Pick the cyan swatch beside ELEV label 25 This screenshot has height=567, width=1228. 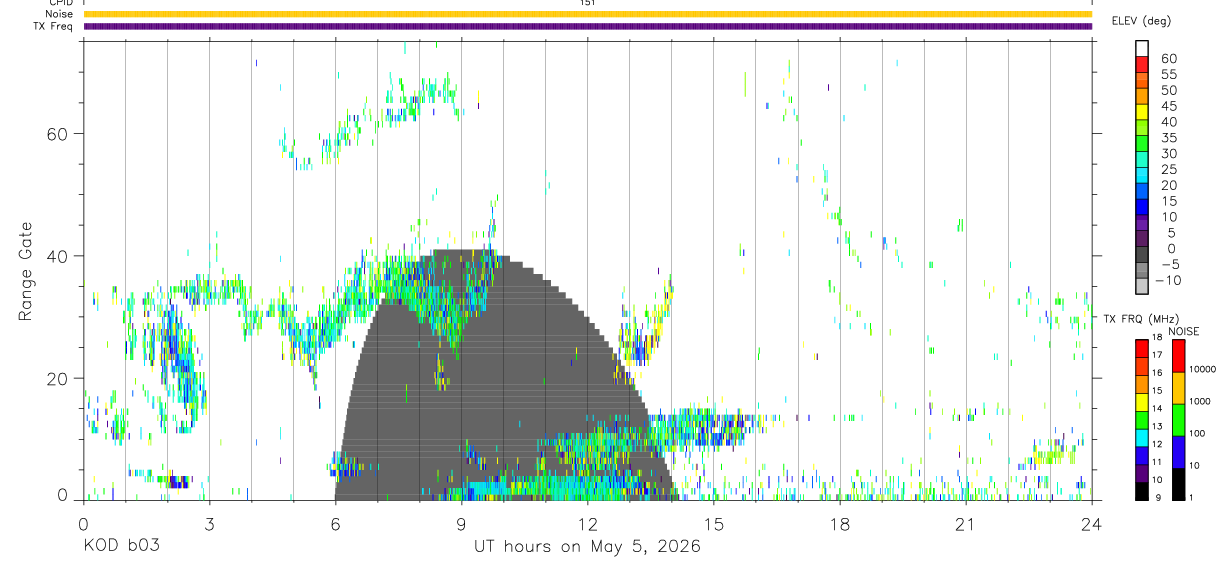1142,176
